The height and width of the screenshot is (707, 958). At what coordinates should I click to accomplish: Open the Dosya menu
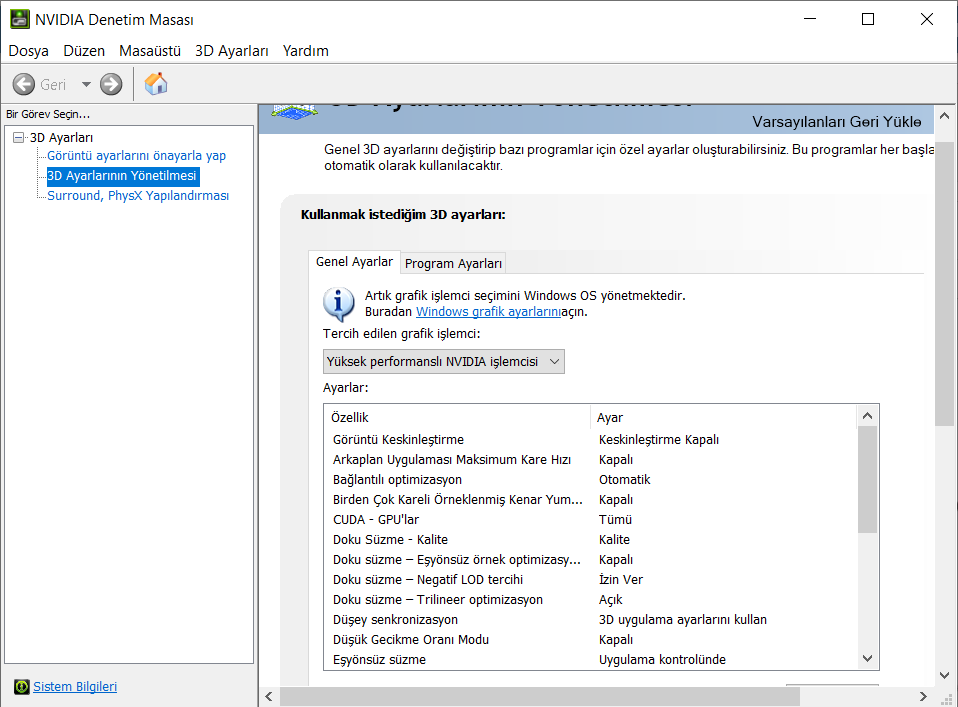(28, 51)
